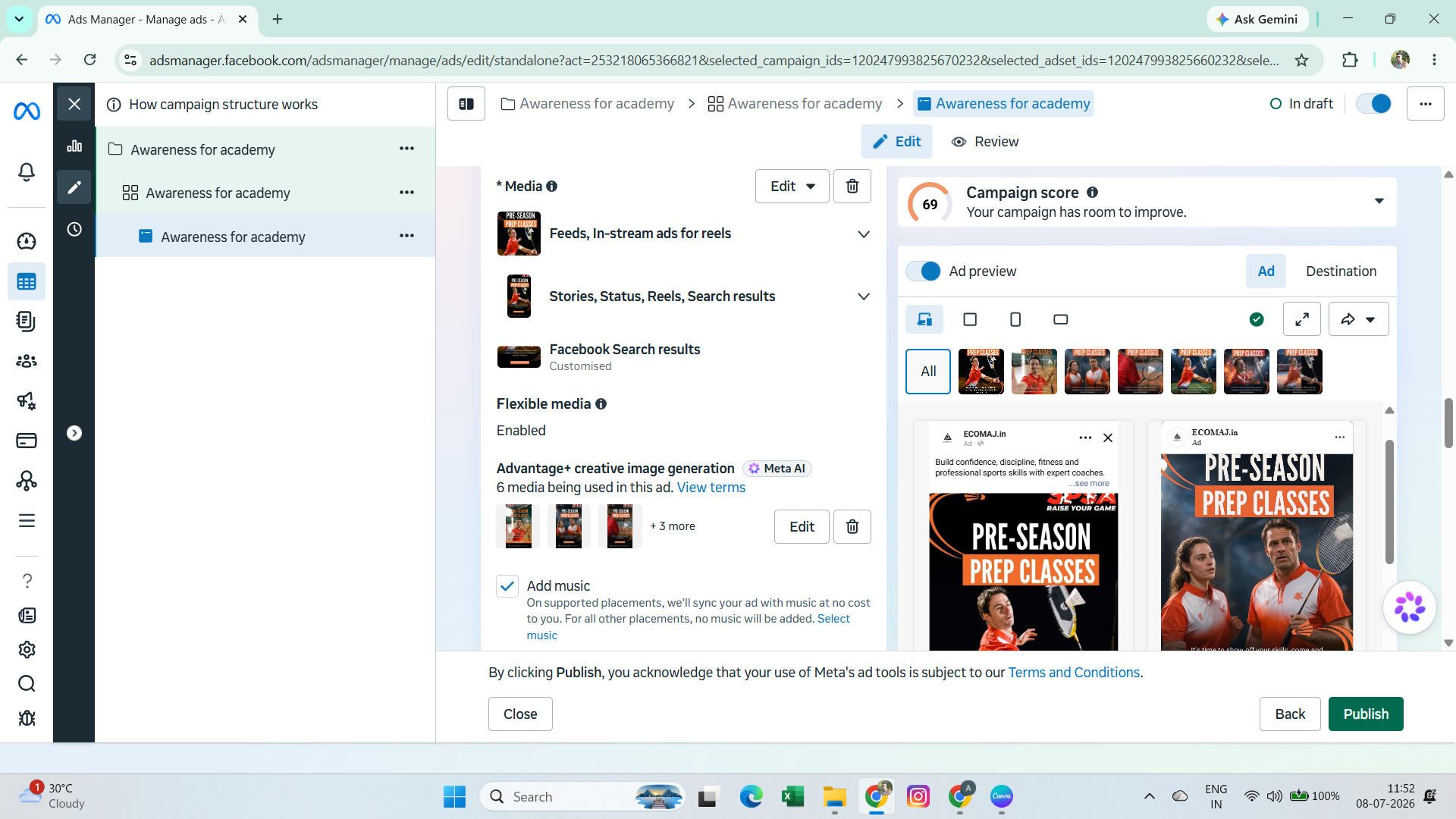Close the editing pane with X icon
1456x819 pixels.
pos(74,104)
